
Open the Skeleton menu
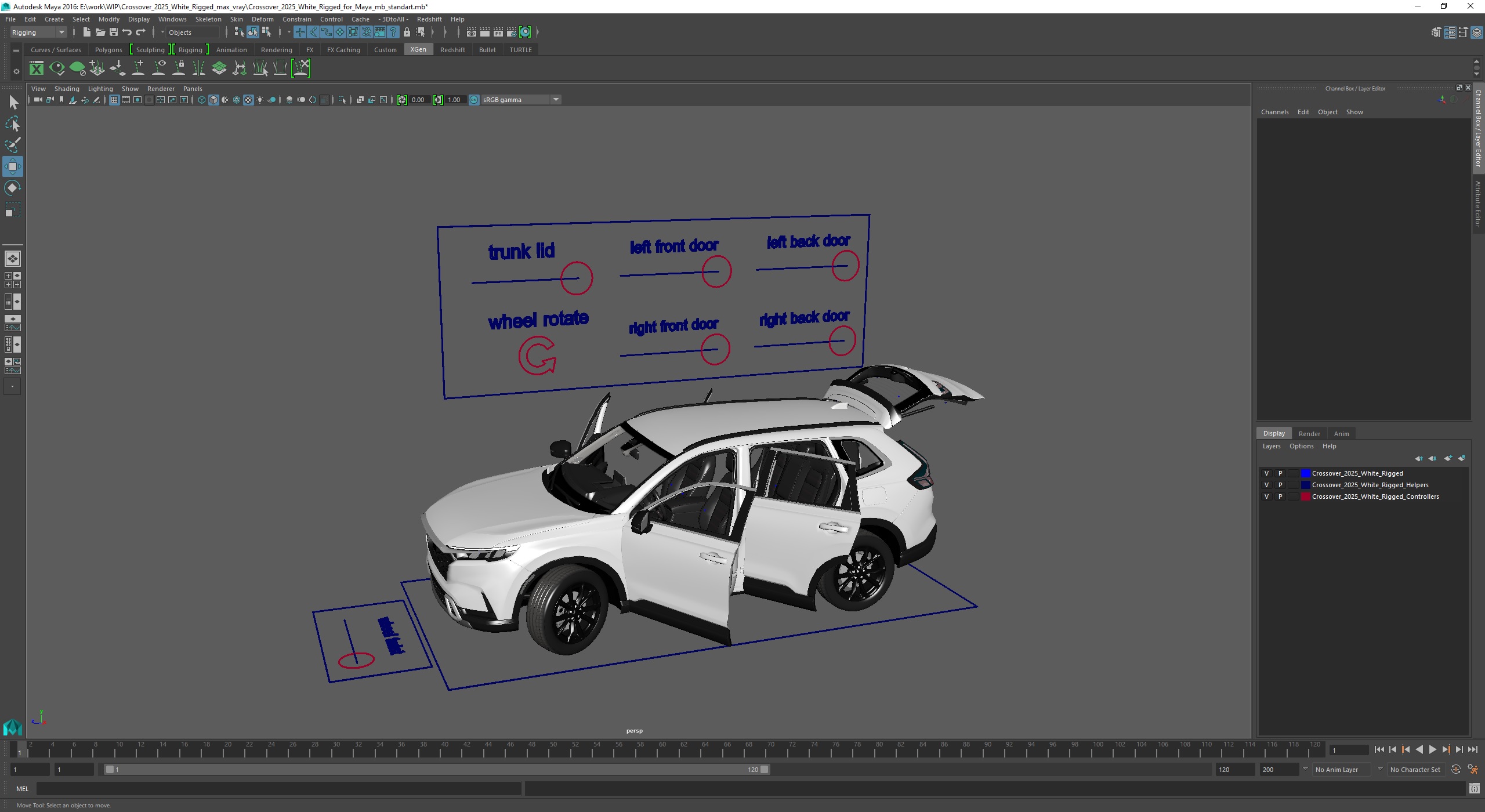tap(208, 19)
